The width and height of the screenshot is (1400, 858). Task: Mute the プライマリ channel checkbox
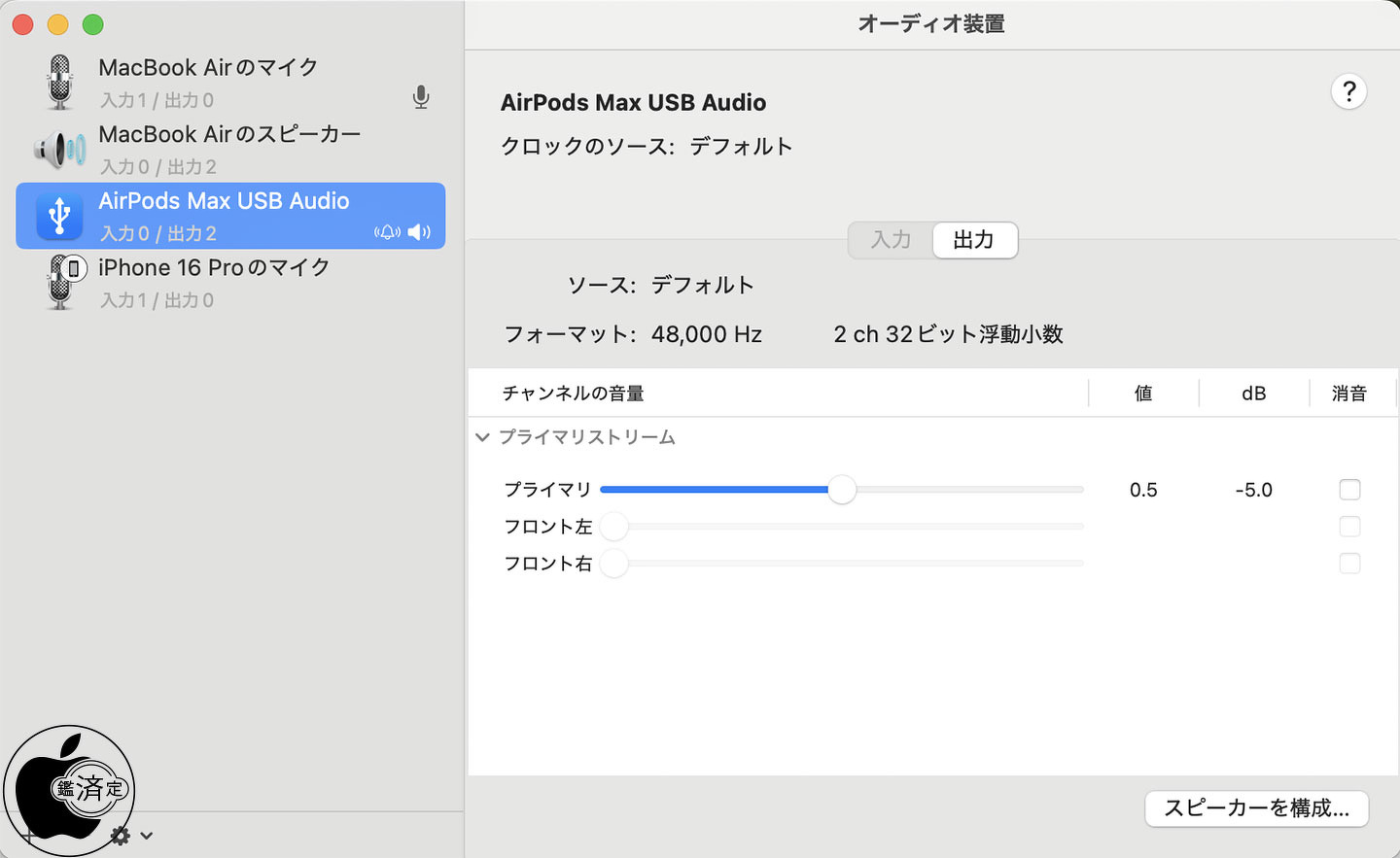(1349, 490)
